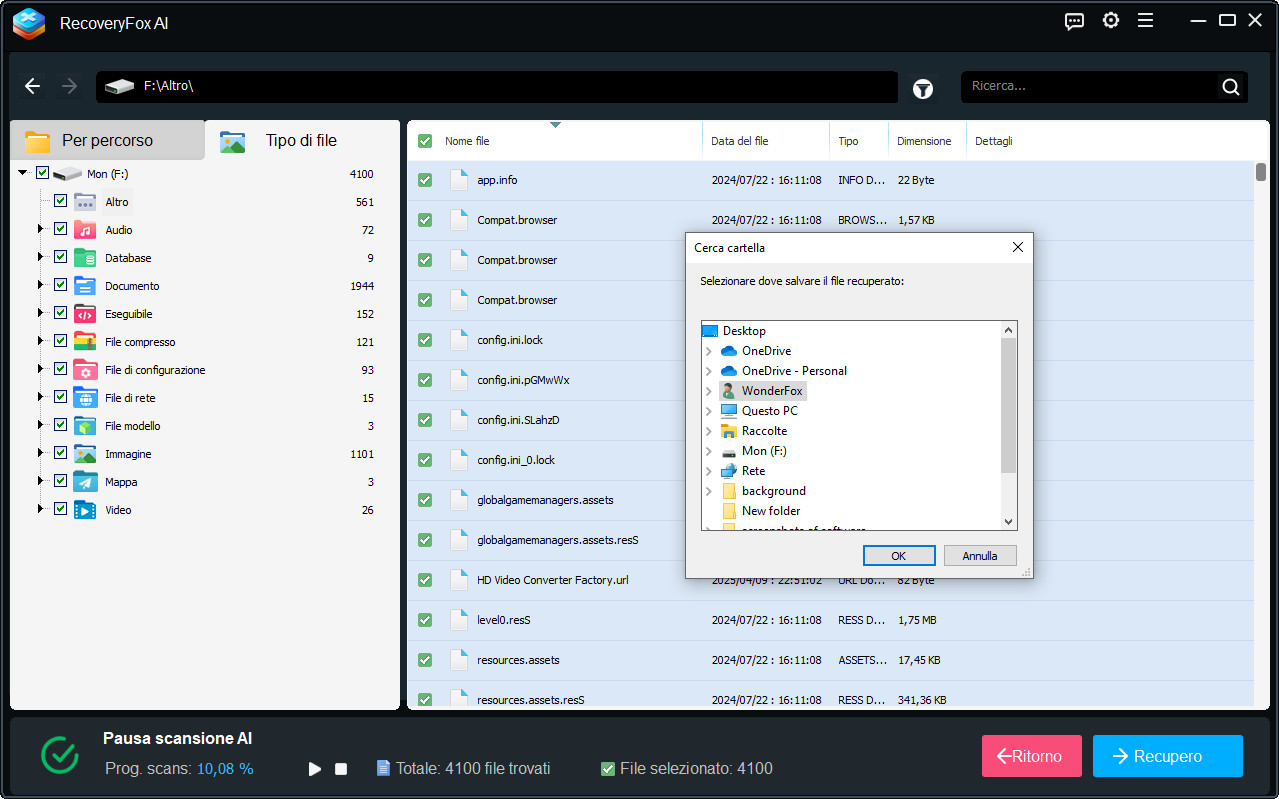This screenshot has height=799, width=1279.
Task: Sort by the Nome file column
Action: click(x=467, y=141)
